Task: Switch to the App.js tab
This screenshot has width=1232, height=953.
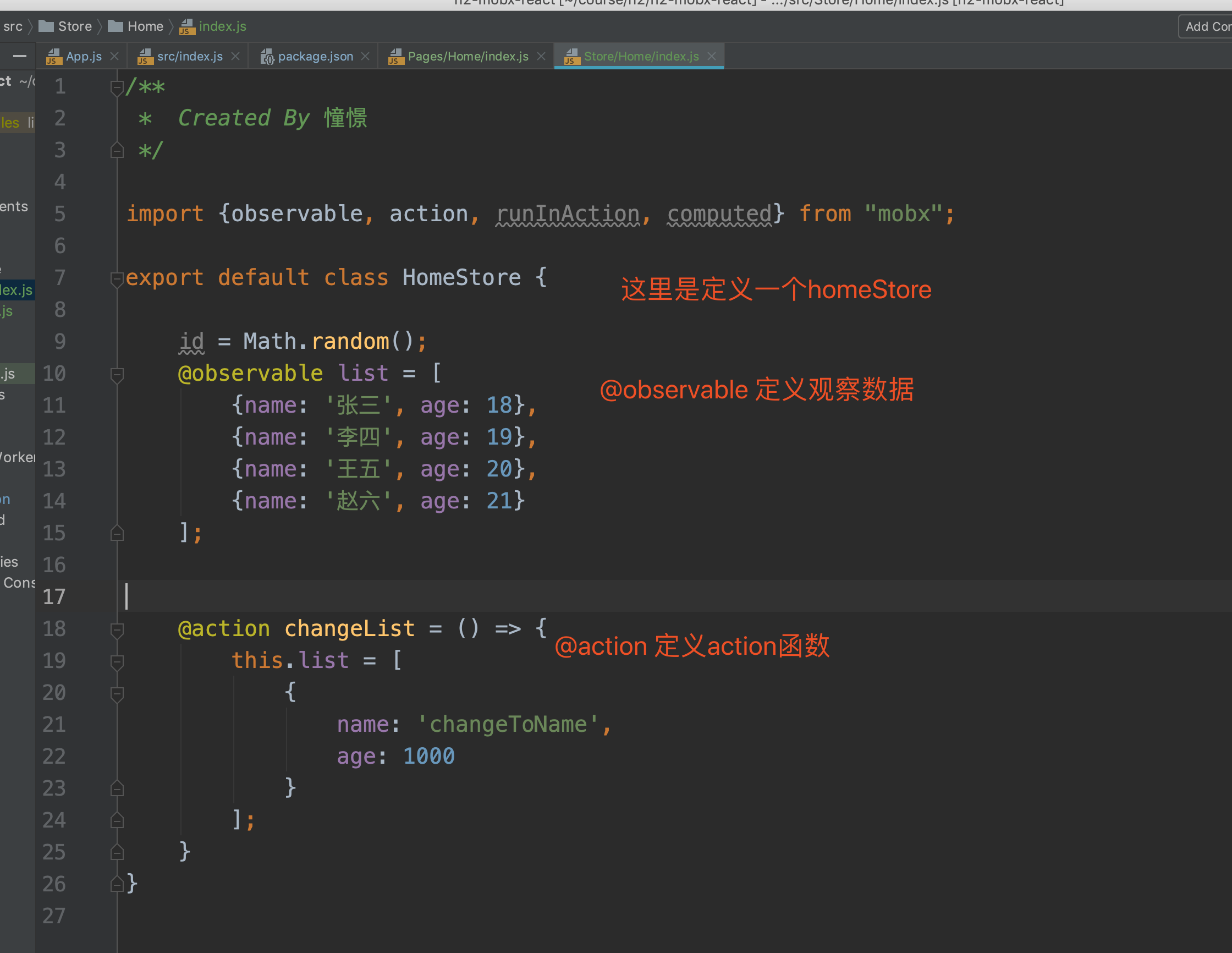Action: coord(84,57)
